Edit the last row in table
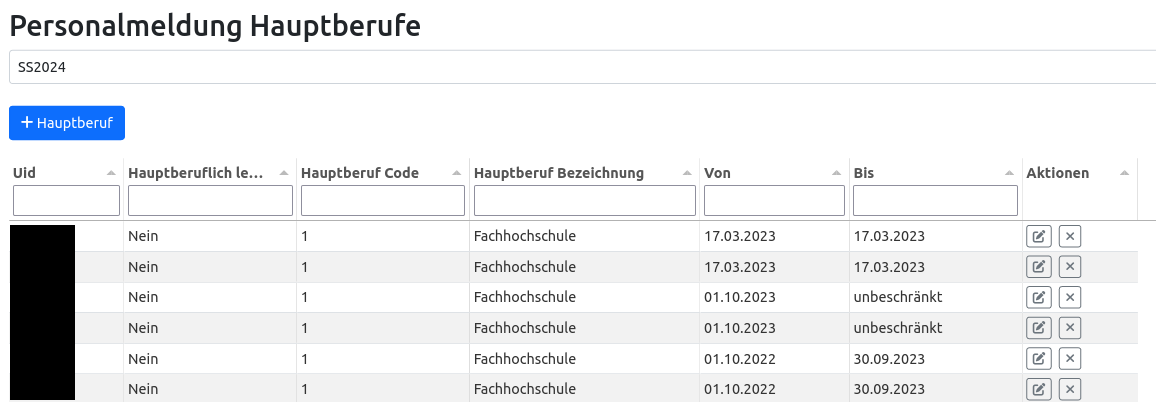 [x=1038, y=389]
